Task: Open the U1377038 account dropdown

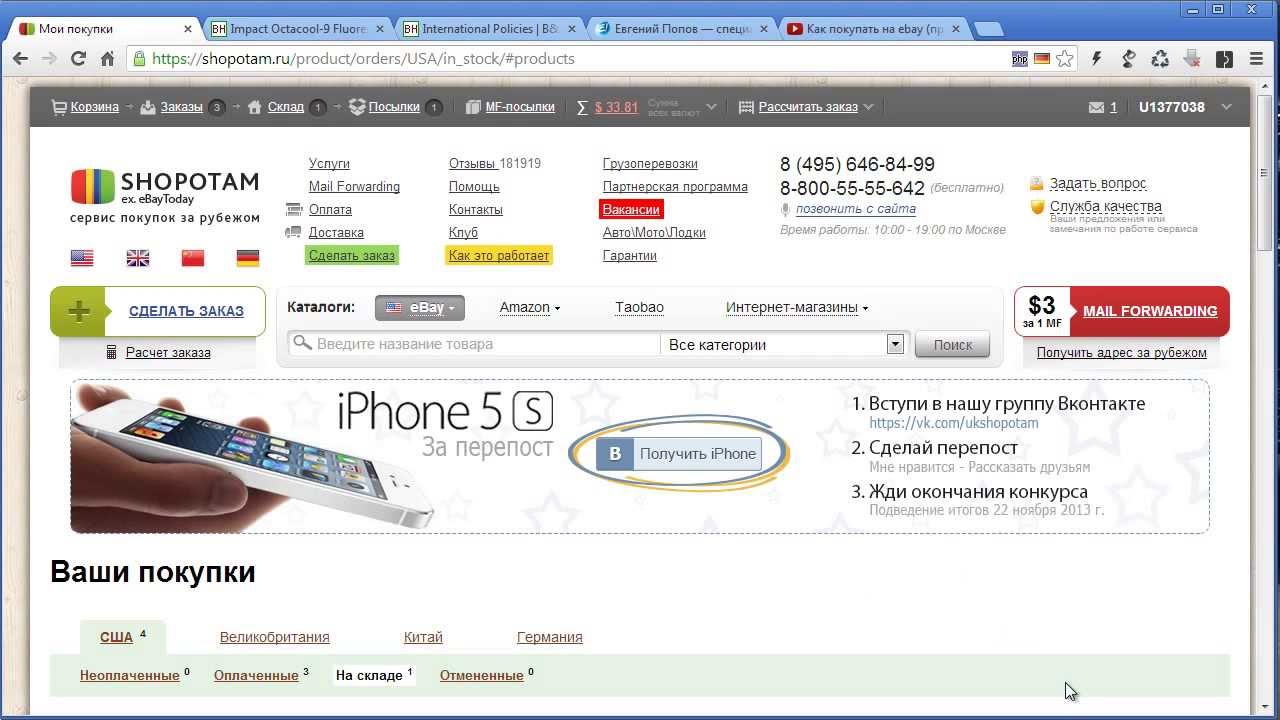Action: pos(1226,107)
